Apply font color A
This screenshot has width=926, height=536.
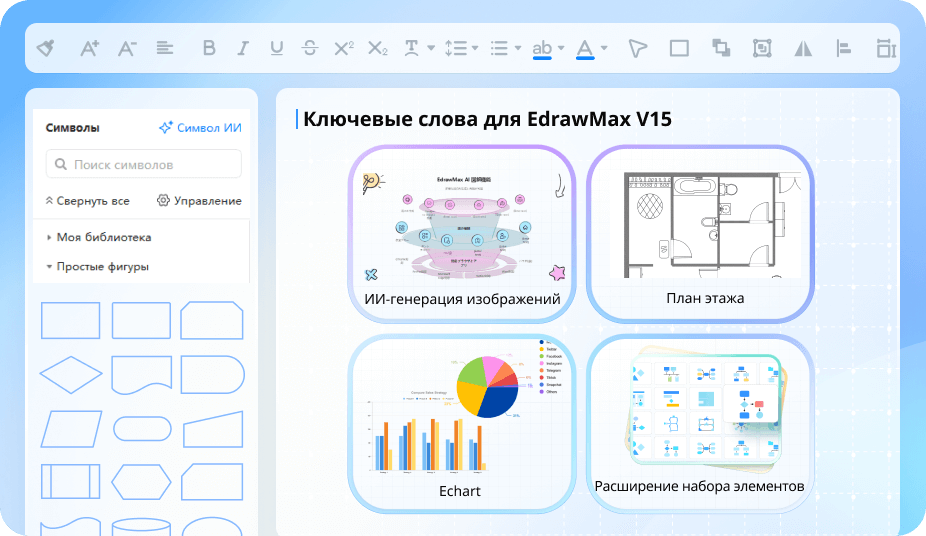click(585, 49)
